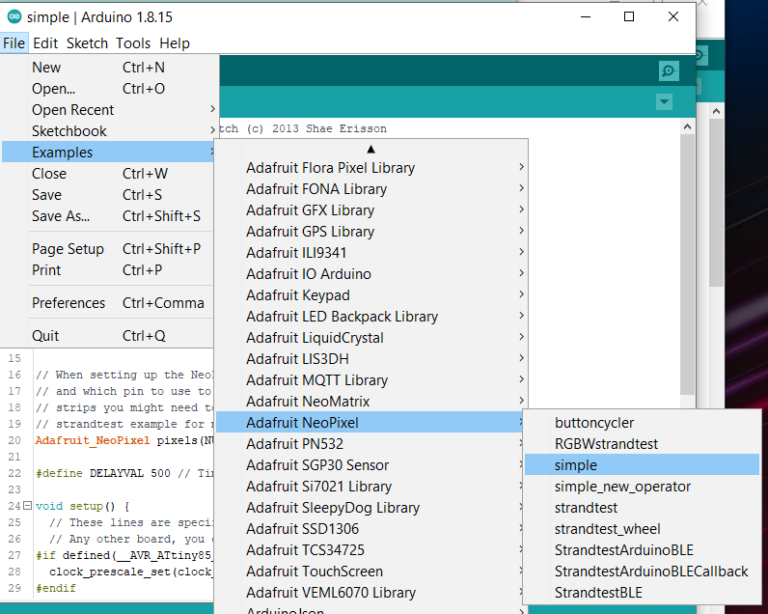Expand Adafruit VEML6070 Library examples
768x614 pixels.
point(371,592)
